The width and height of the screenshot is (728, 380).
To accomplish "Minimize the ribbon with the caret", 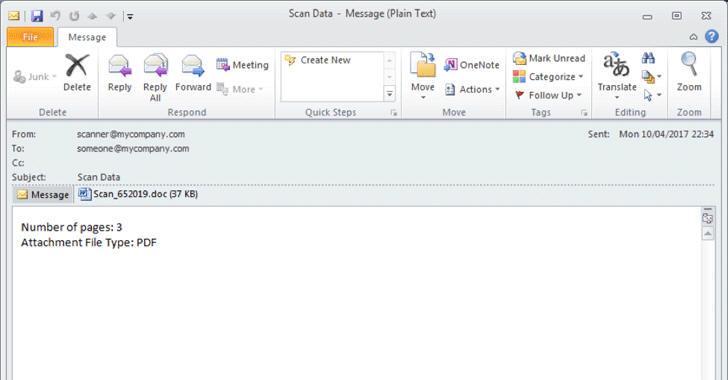I will click(693, 37).
